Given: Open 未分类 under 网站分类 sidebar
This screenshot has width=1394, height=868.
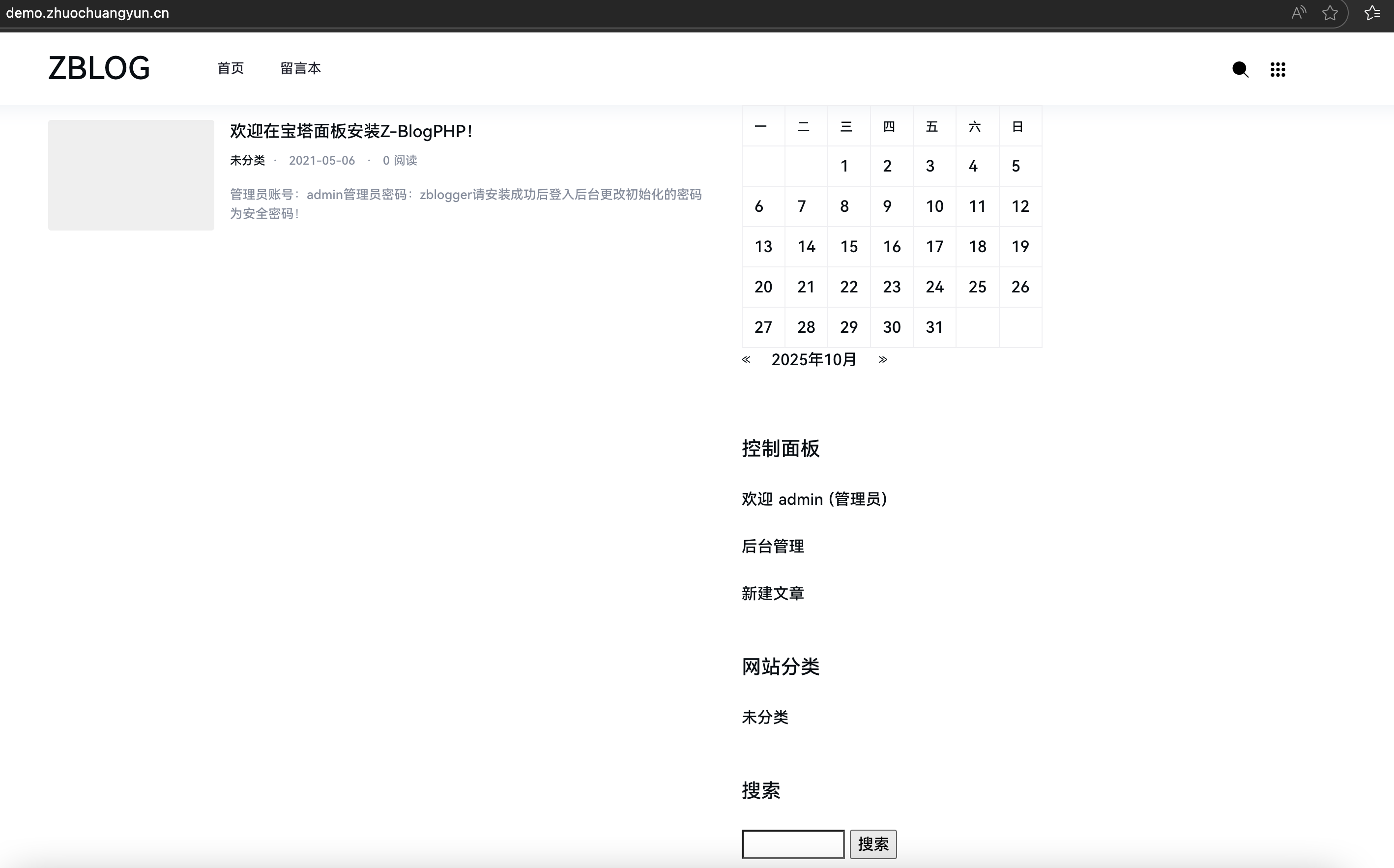Looking at the screenshot, I should coord(765,718).
